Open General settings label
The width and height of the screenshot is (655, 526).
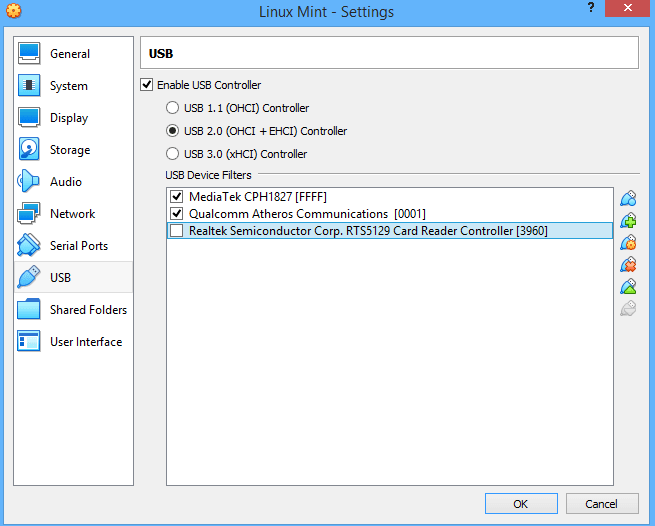coord(70,54)
